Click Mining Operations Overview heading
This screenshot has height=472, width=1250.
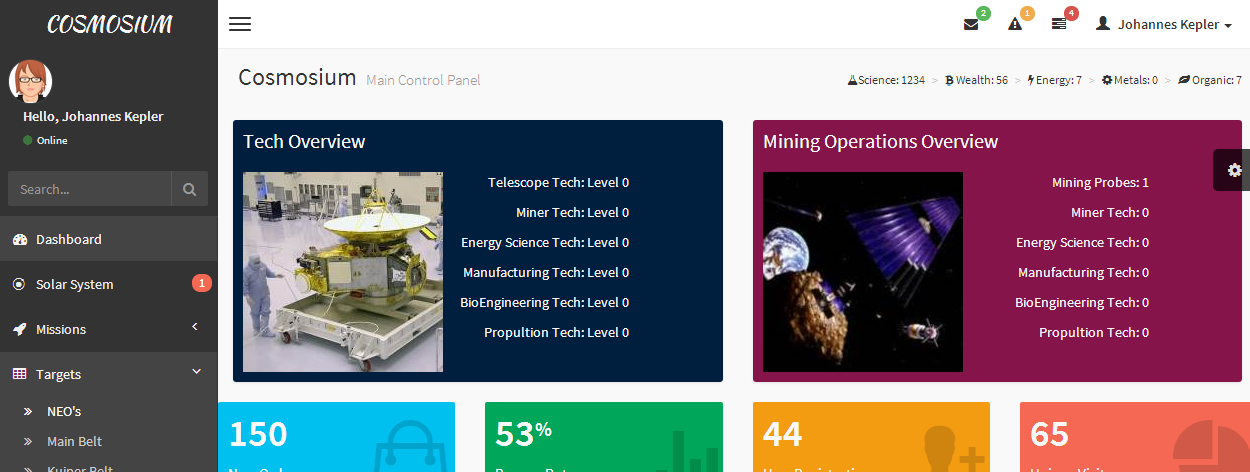tap(880, 142)
